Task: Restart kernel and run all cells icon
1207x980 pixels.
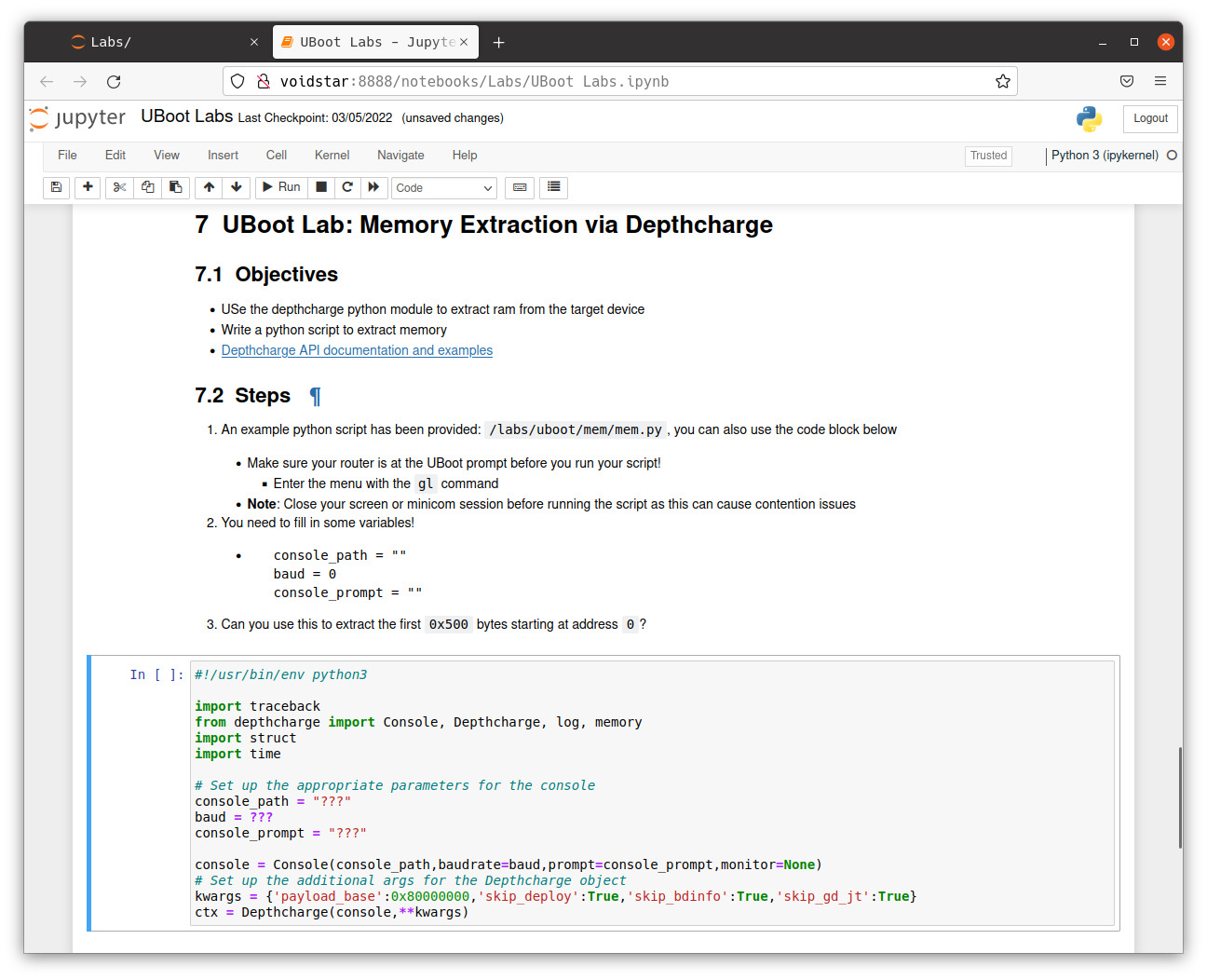Action: point(373,187)
